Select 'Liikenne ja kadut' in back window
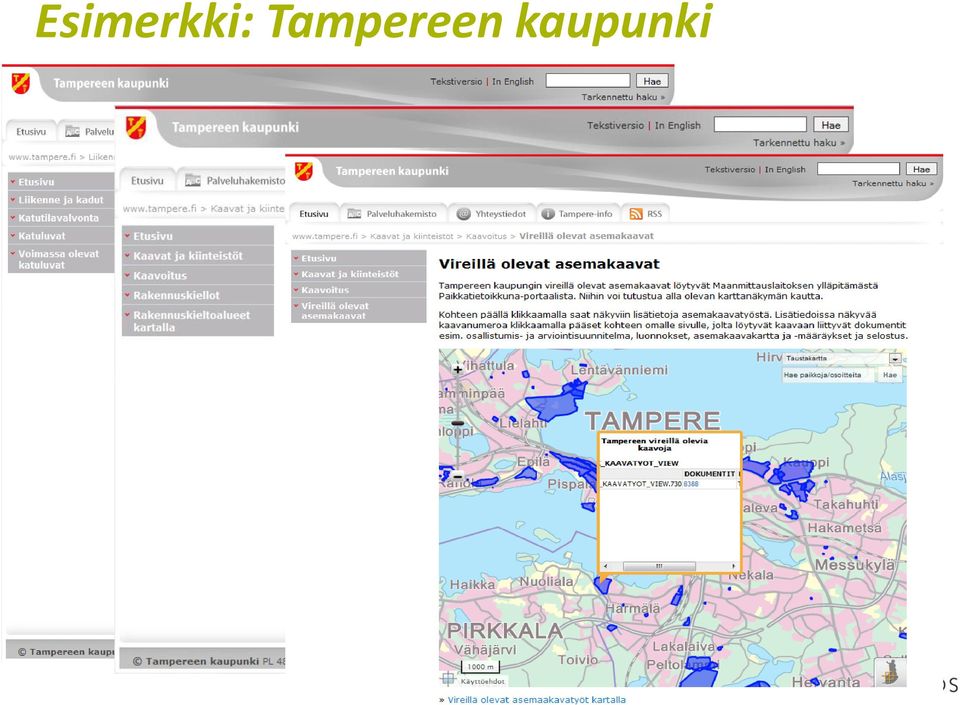This screenshot has width=960, height=705. [x=61, y=200]
